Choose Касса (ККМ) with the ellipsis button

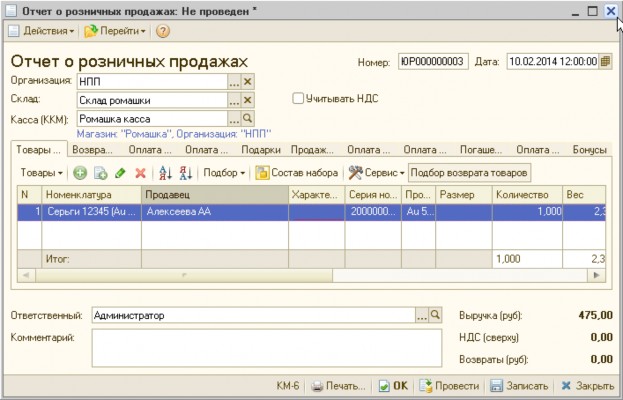[x=234, y=118]
